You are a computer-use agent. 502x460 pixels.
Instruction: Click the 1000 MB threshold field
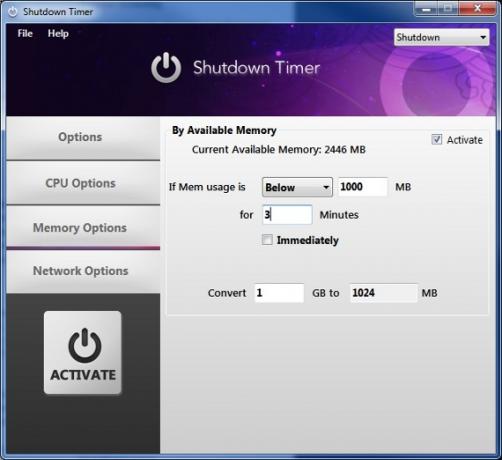tap(363, 187)
